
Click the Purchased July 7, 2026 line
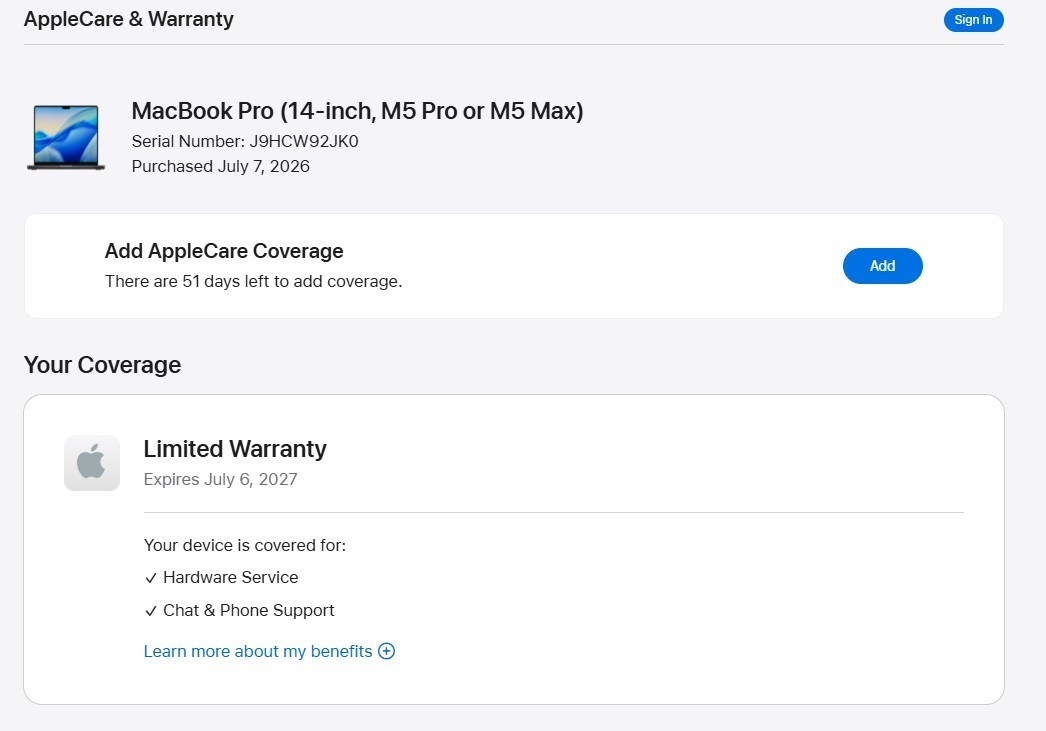click(x=221, y=166)
